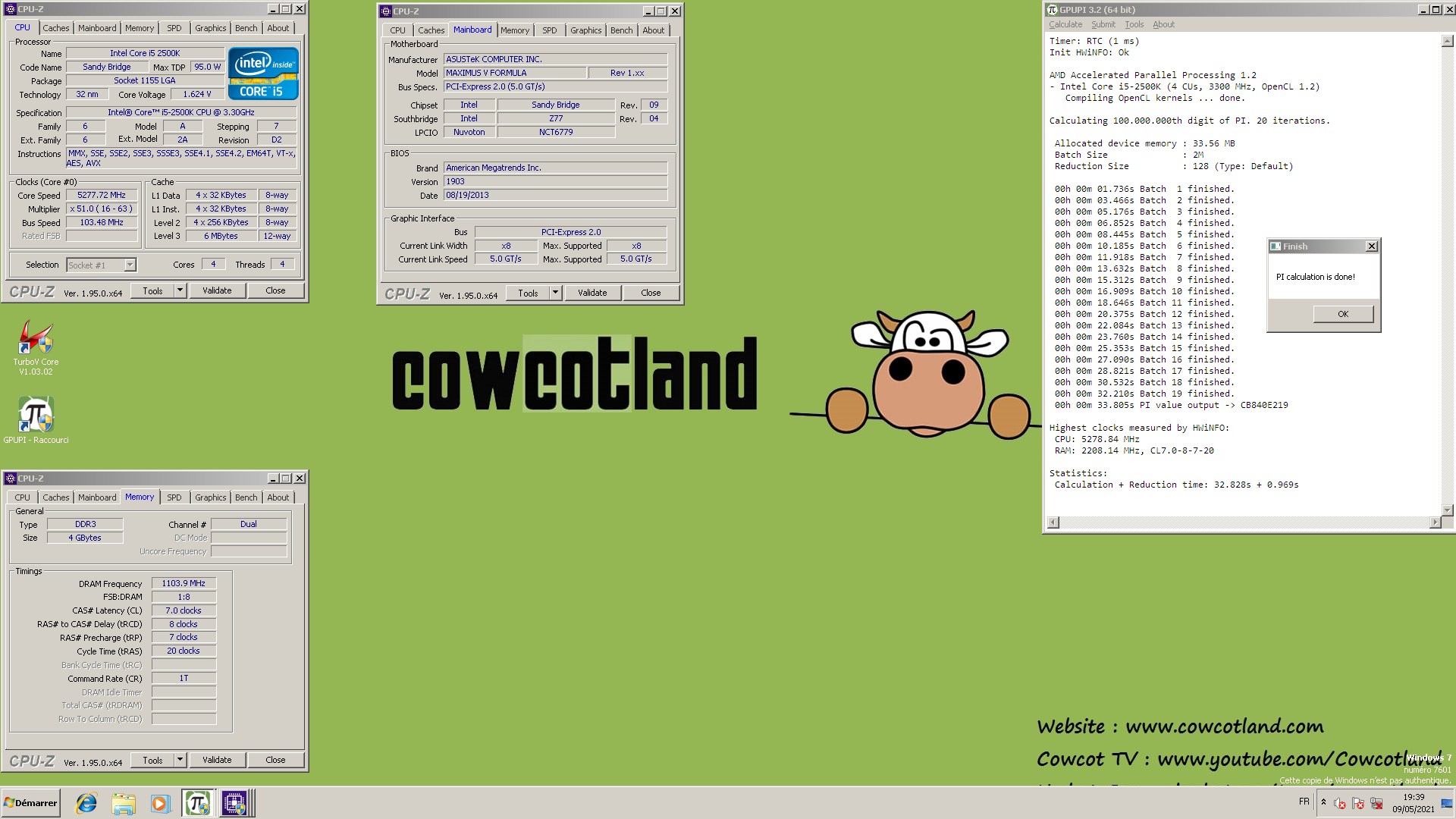
Task: Click Intel Core i5 2500K name field
Action: coord(145,53)
